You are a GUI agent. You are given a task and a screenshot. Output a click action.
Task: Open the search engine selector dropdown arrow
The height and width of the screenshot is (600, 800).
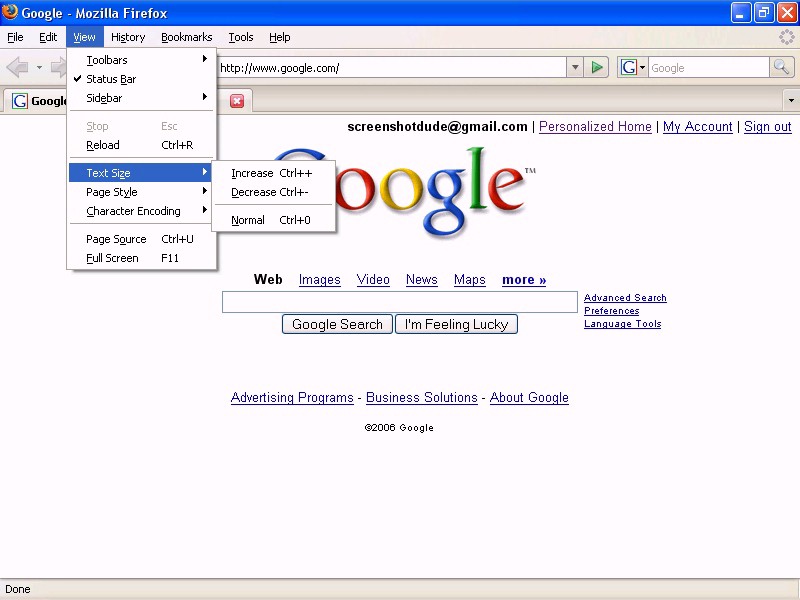tap(642, 67)
